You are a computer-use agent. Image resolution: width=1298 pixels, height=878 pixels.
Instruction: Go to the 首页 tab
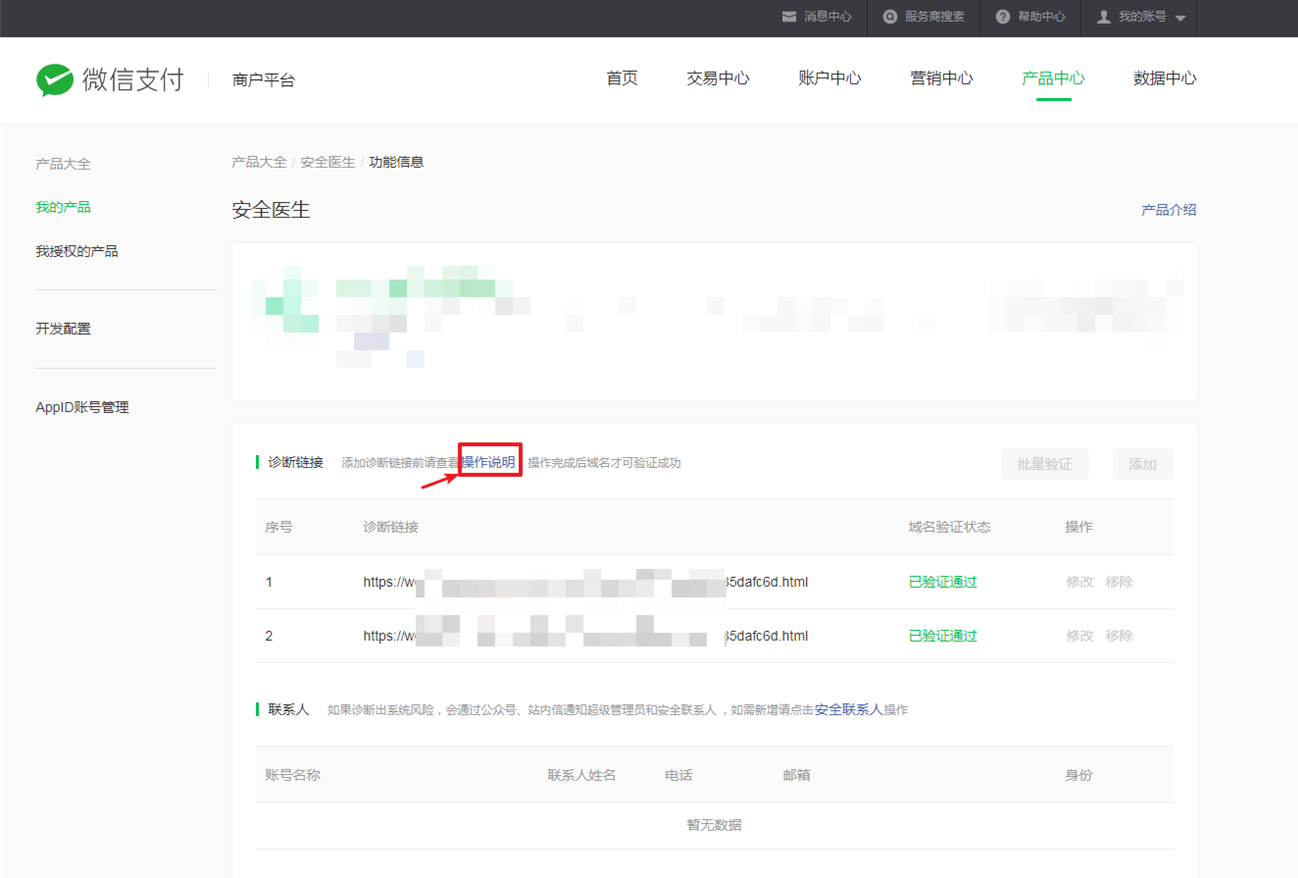coord(622,78)
